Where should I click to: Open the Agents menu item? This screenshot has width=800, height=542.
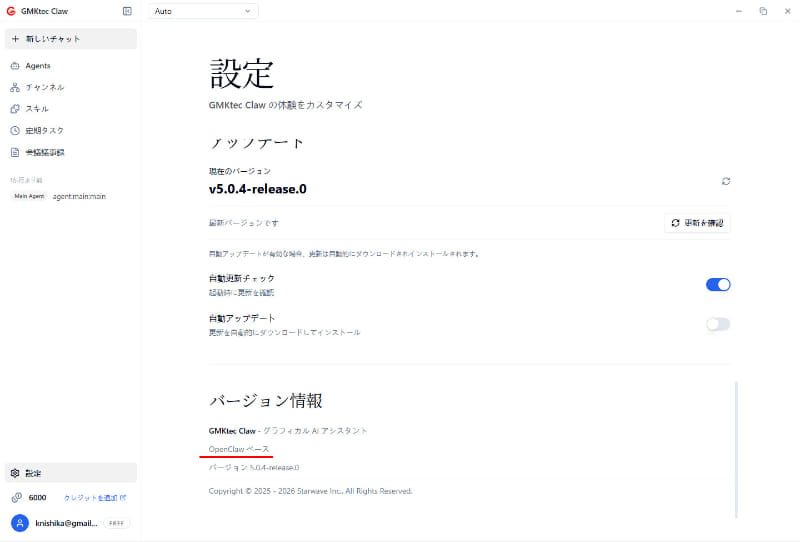tap(70, 66)
